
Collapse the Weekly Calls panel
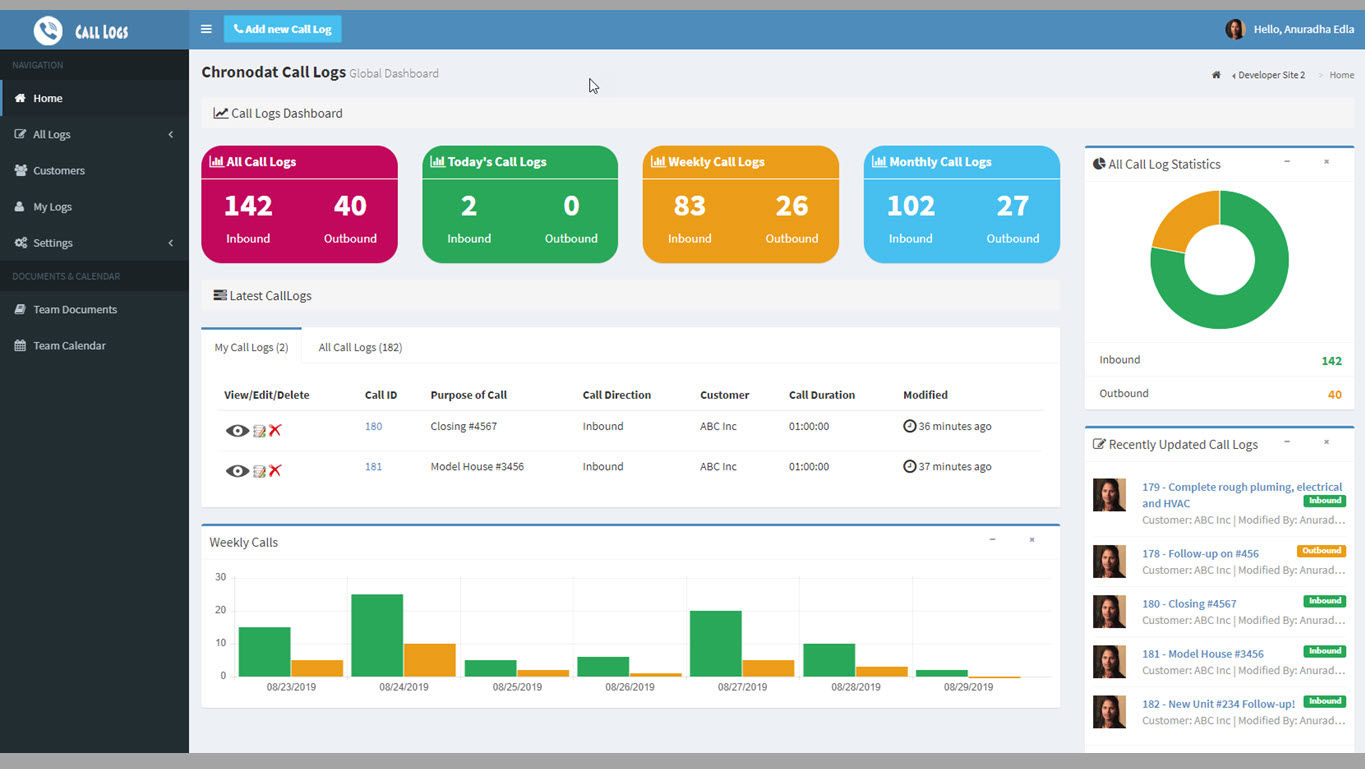pos(992,540)
